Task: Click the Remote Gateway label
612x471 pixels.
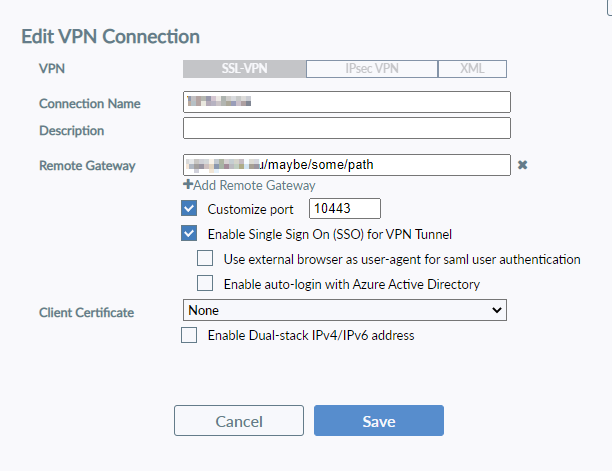Action: coord(87,166)
